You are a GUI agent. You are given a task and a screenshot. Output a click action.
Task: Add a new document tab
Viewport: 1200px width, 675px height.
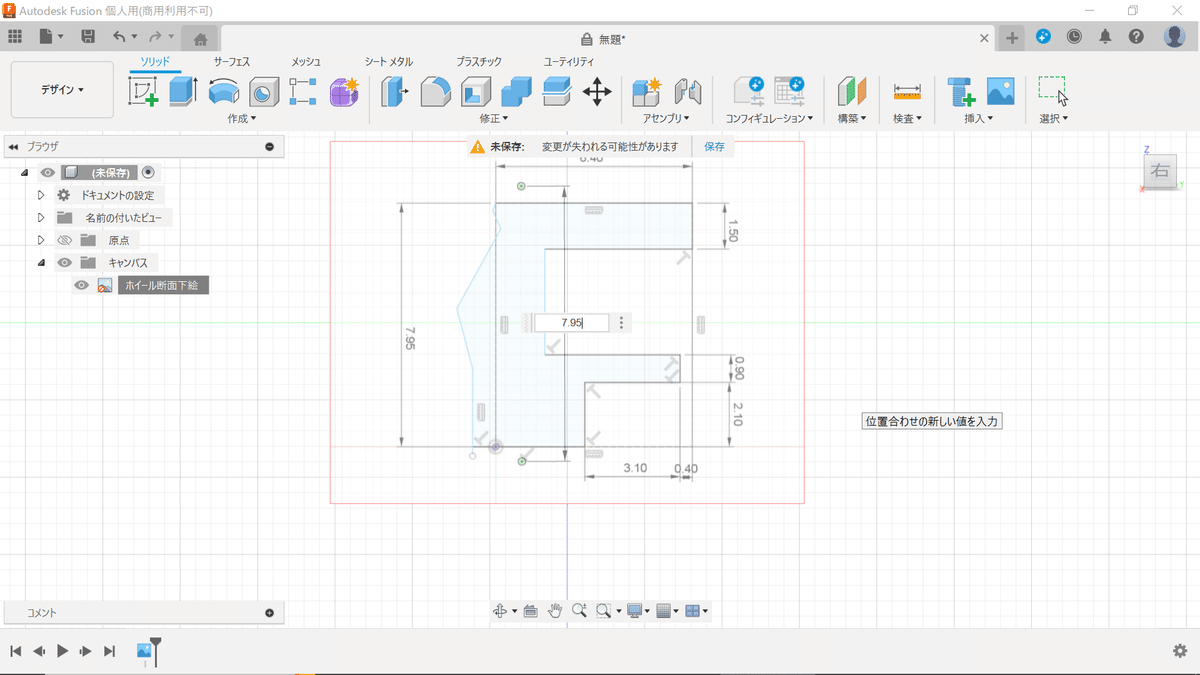(x=1012, y=38)
